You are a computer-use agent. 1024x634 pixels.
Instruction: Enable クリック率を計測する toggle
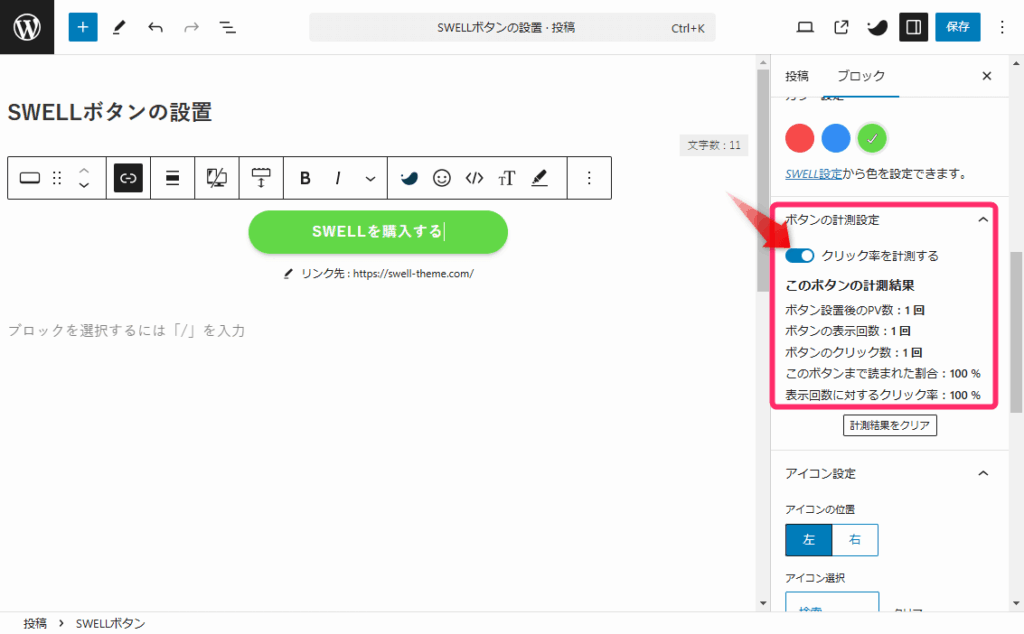(799, 256)
